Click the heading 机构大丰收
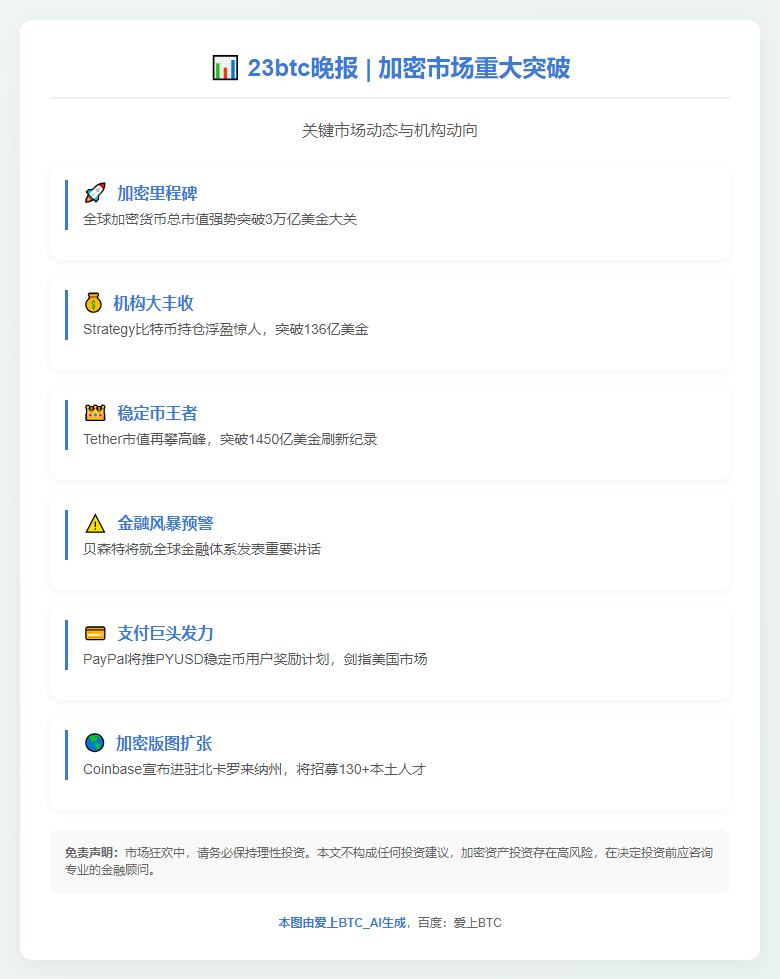 point(154,303)
